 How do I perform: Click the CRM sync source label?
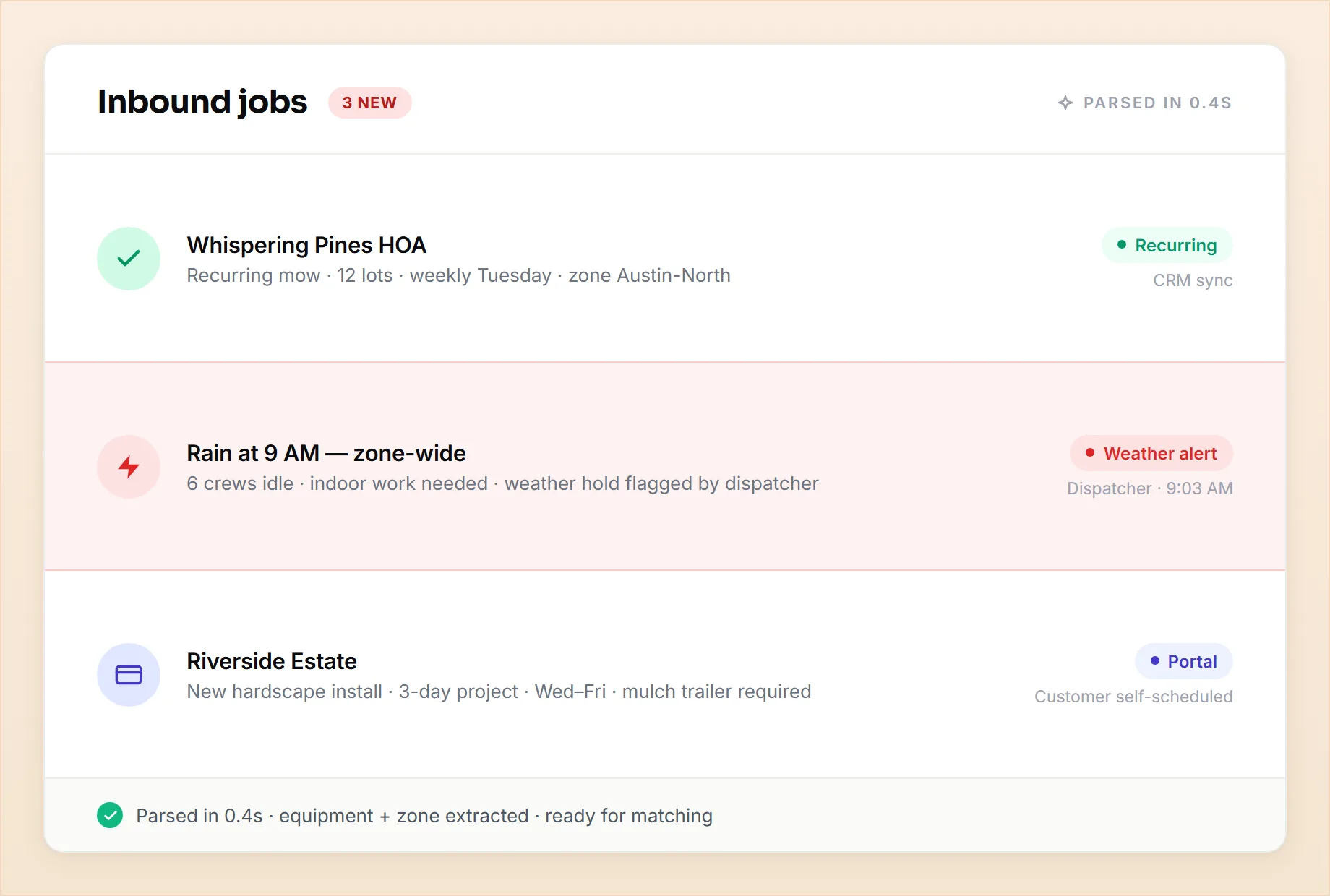click(1193, 280)
